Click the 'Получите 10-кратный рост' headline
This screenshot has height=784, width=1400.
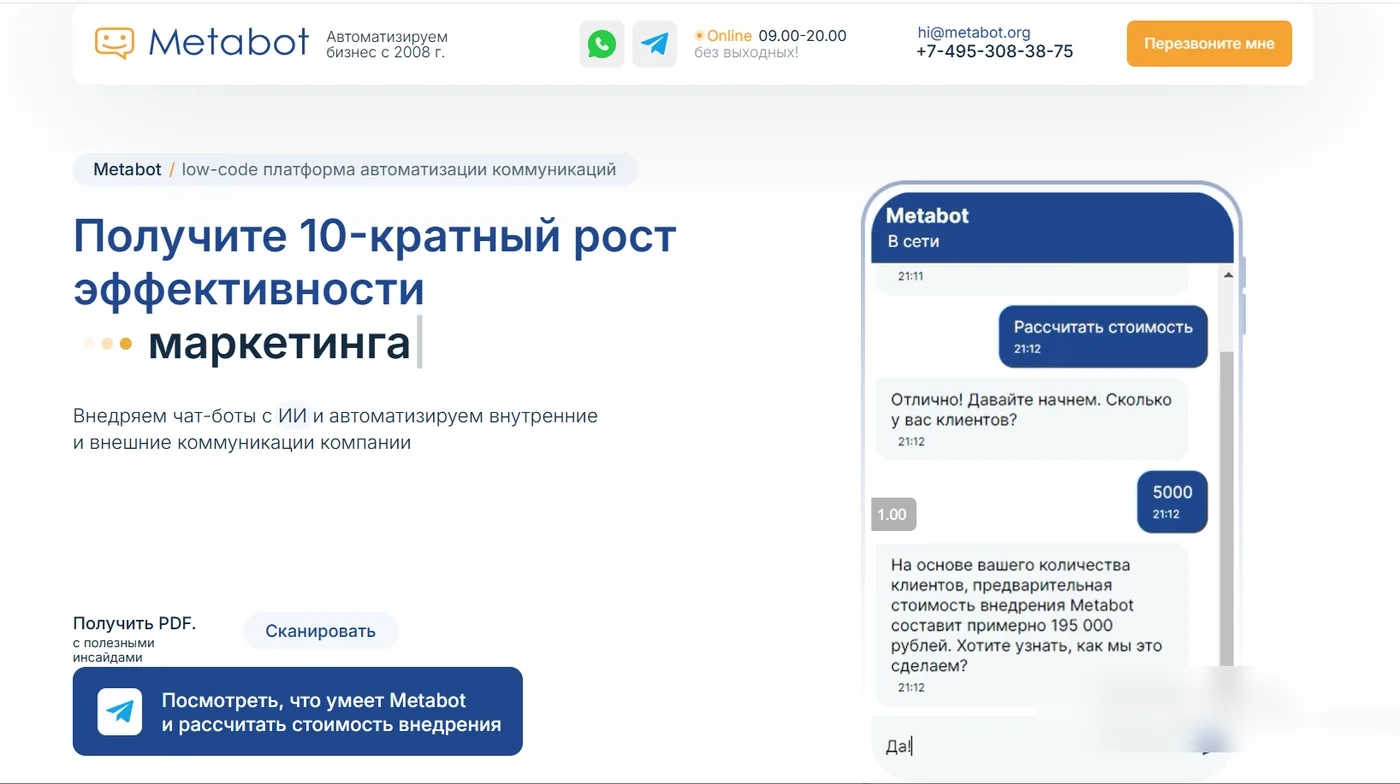coord(375,236)
